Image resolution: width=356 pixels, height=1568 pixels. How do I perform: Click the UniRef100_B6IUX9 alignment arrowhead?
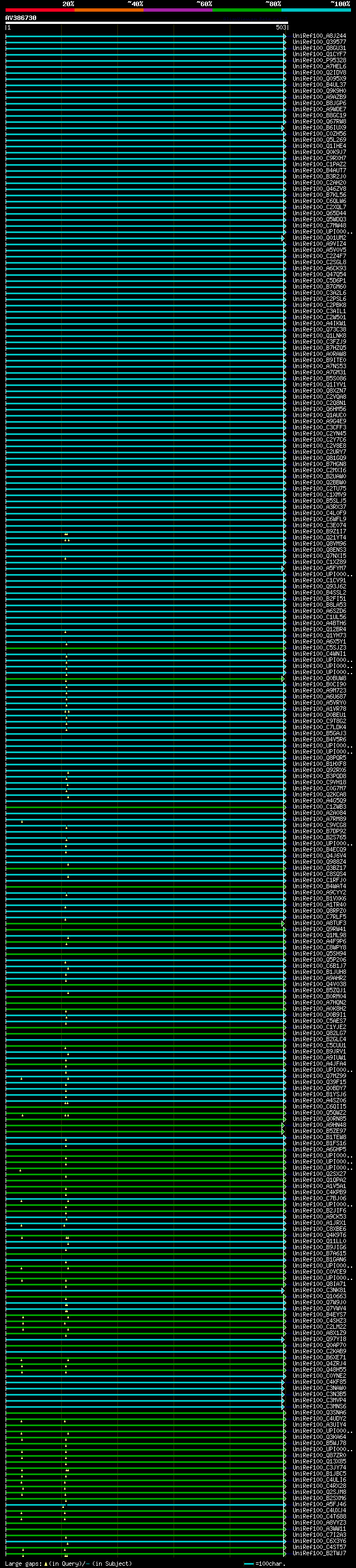[283, 128]
